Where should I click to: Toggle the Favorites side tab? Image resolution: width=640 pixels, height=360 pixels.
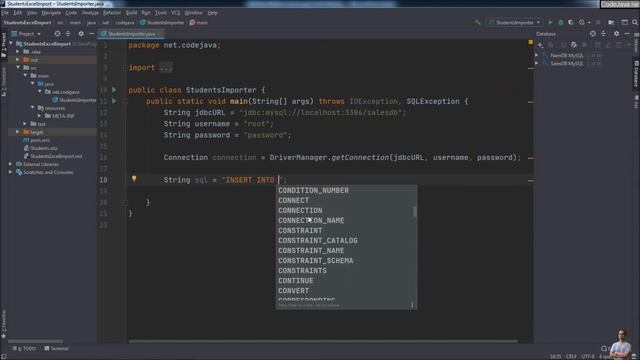coord(4,324)
